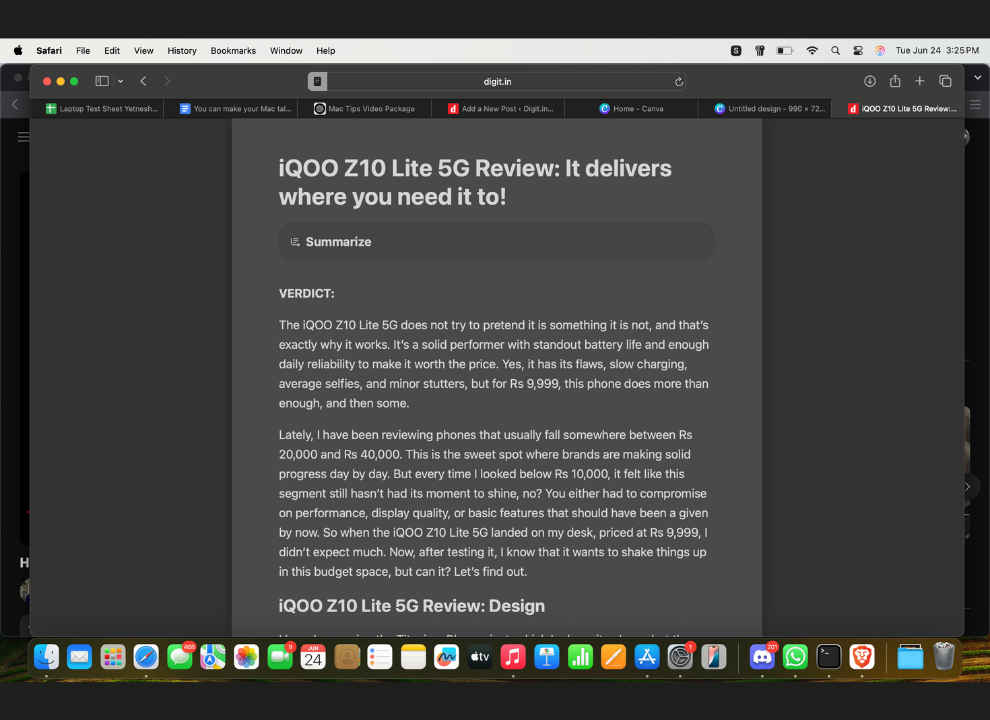Click the Siri icon in menu bar

coord(880,51)
